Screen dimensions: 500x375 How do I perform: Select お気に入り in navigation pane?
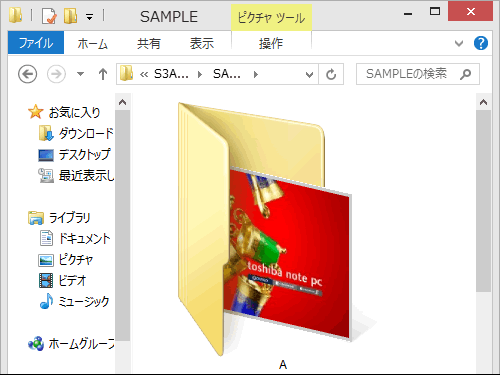click(74, 112)
